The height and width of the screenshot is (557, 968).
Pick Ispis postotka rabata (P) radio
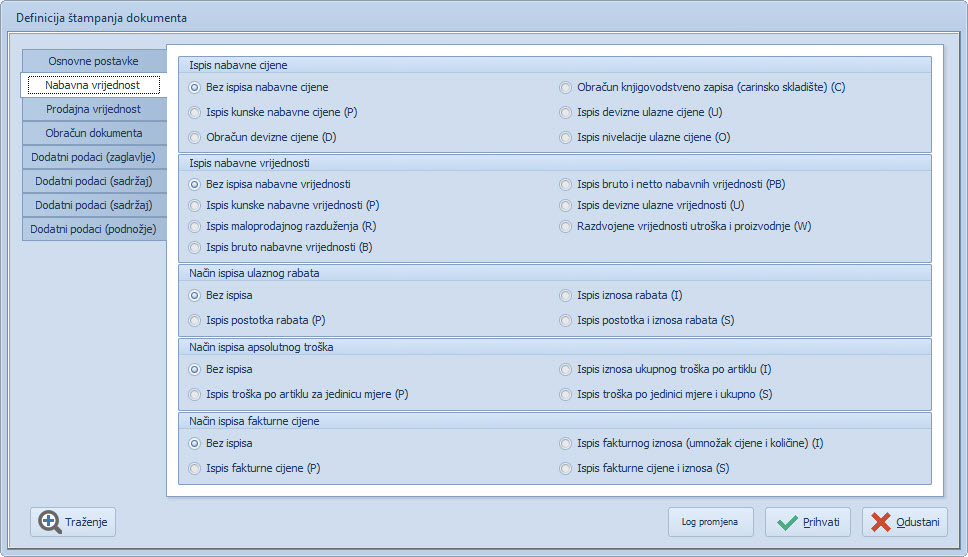click(195, 321)
